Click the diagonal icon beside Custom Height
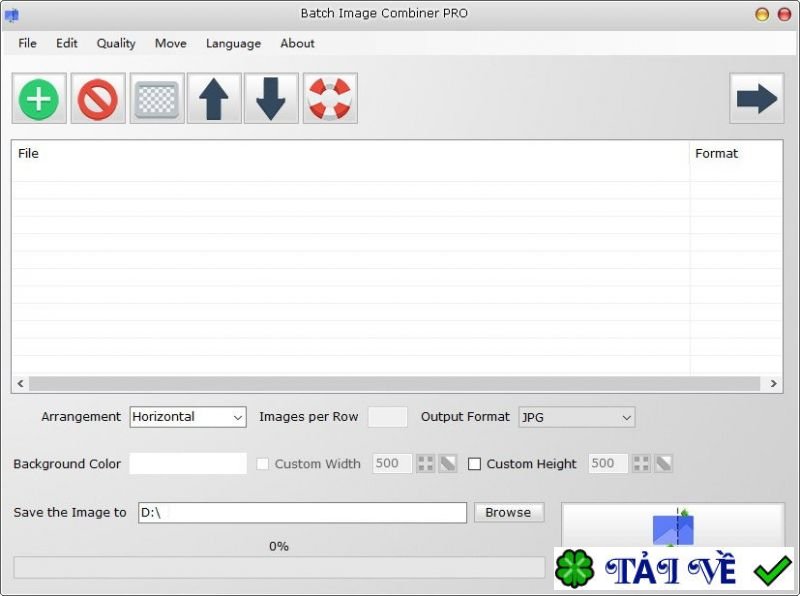 click(x=663, y=463)
